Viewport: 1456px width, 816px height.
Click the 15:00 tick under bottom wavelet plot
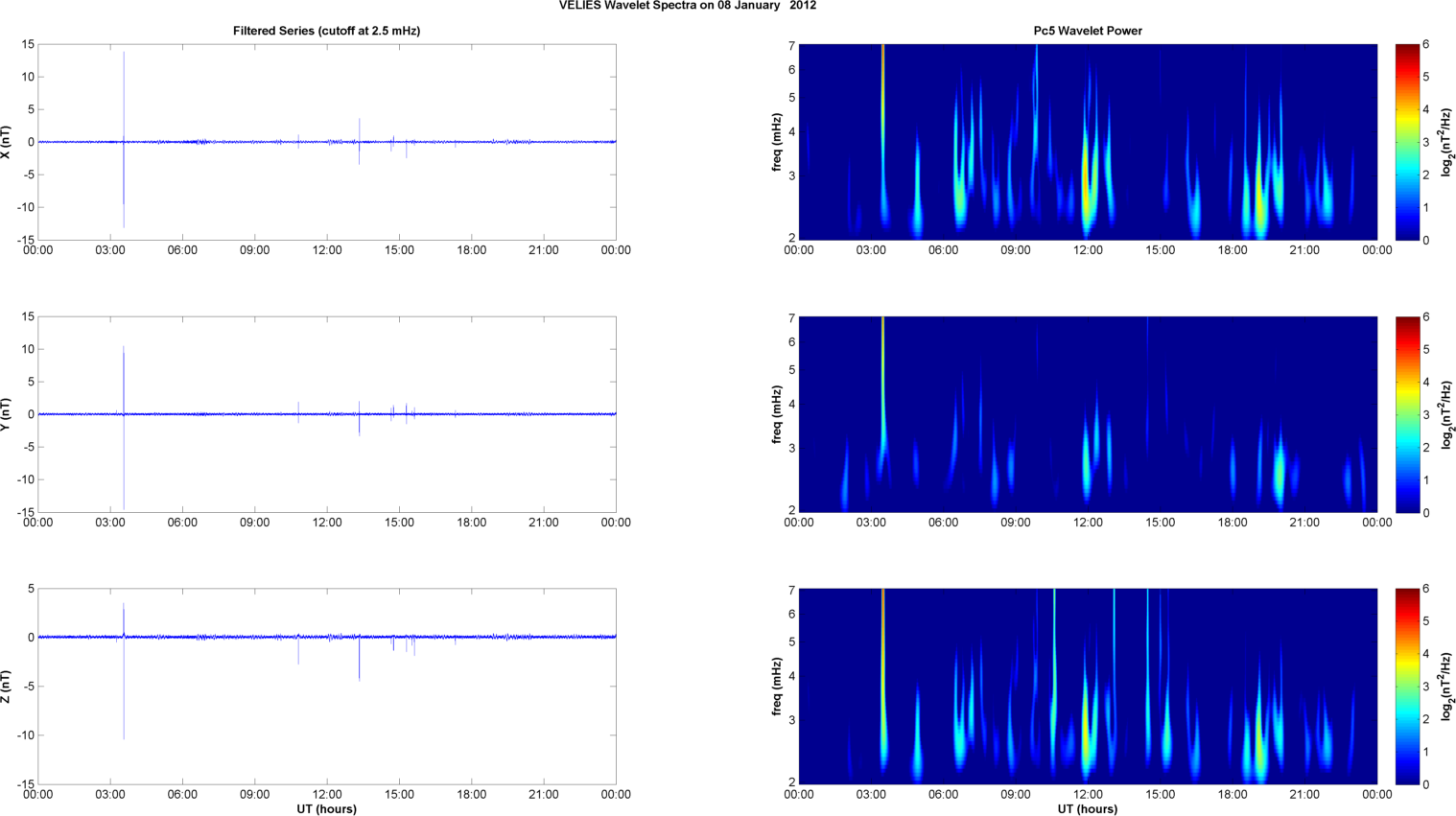coord(1161,794)
